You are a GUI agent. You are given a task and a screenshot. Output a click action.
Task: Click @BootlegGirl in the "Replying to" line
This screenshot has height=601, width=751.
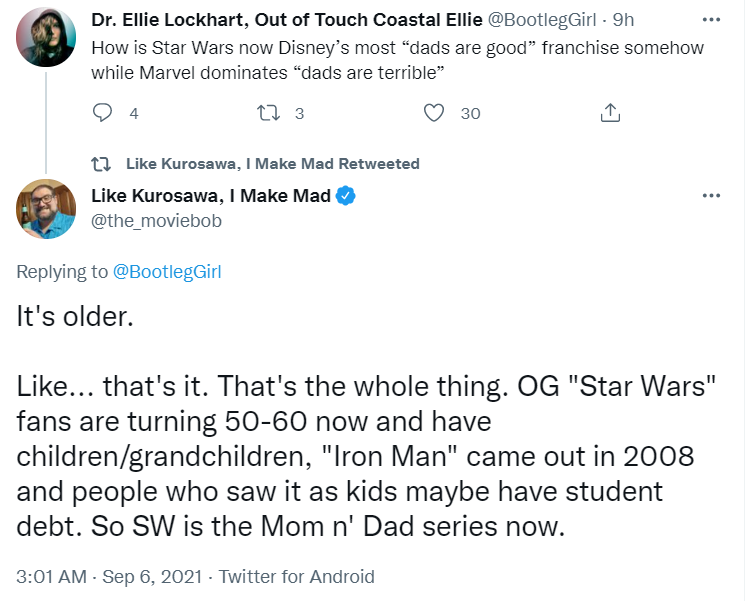click(x=166, y=271)
